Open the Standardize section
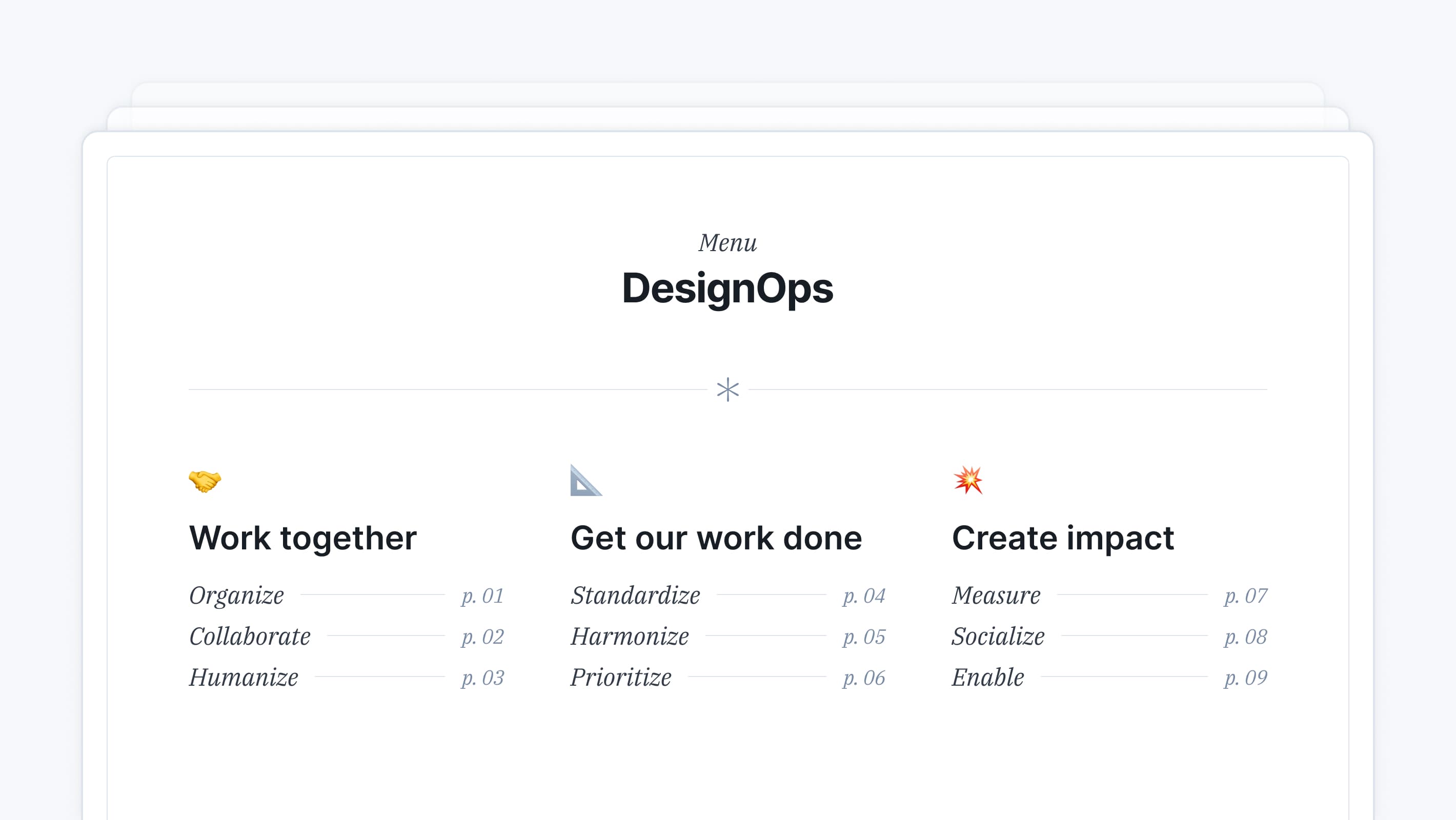Screen dimensions: 1456x820 [x=635, y=595]
